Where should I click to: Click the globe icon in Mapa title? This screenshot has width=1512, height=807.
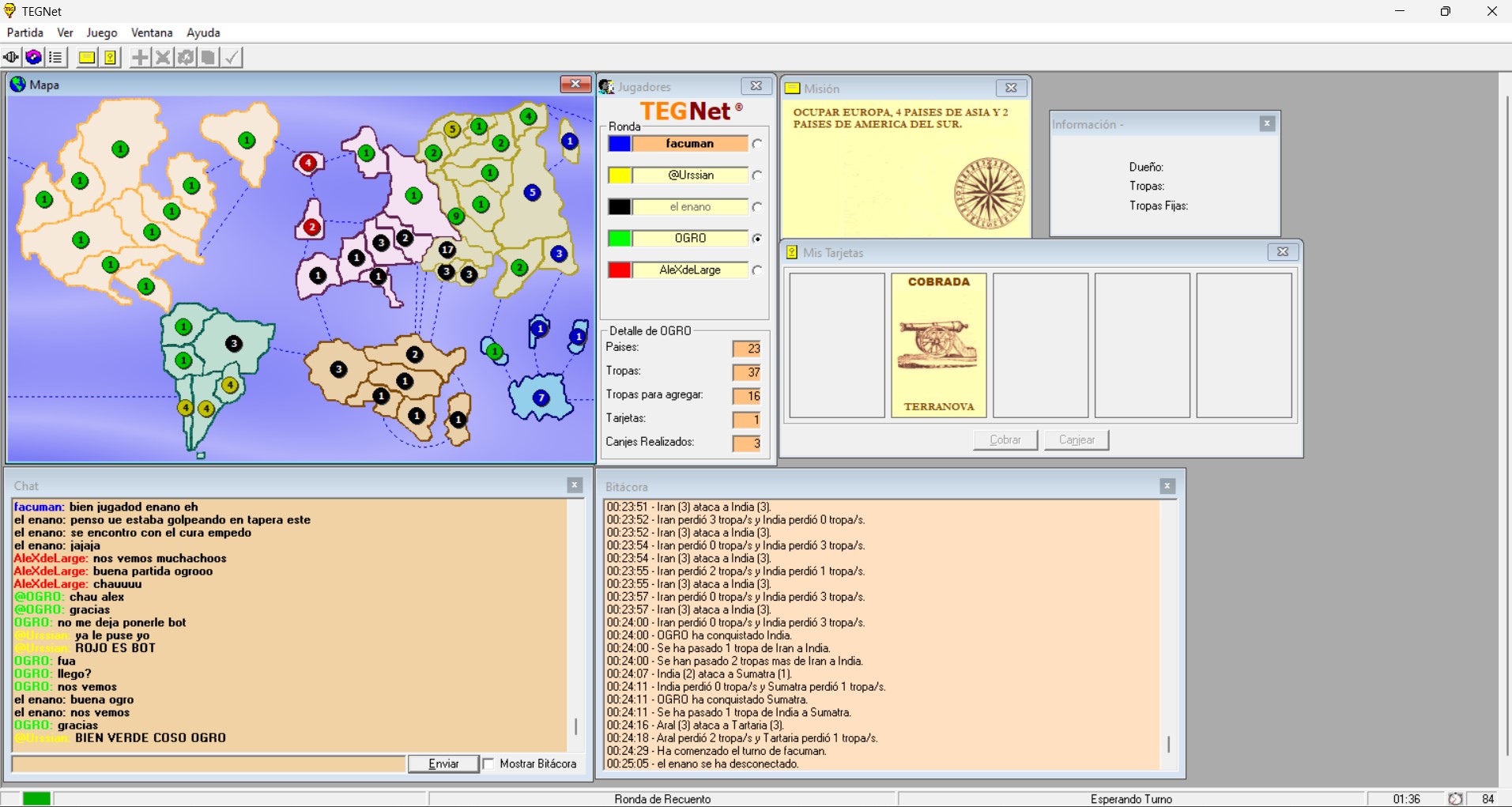pos(17,85)
